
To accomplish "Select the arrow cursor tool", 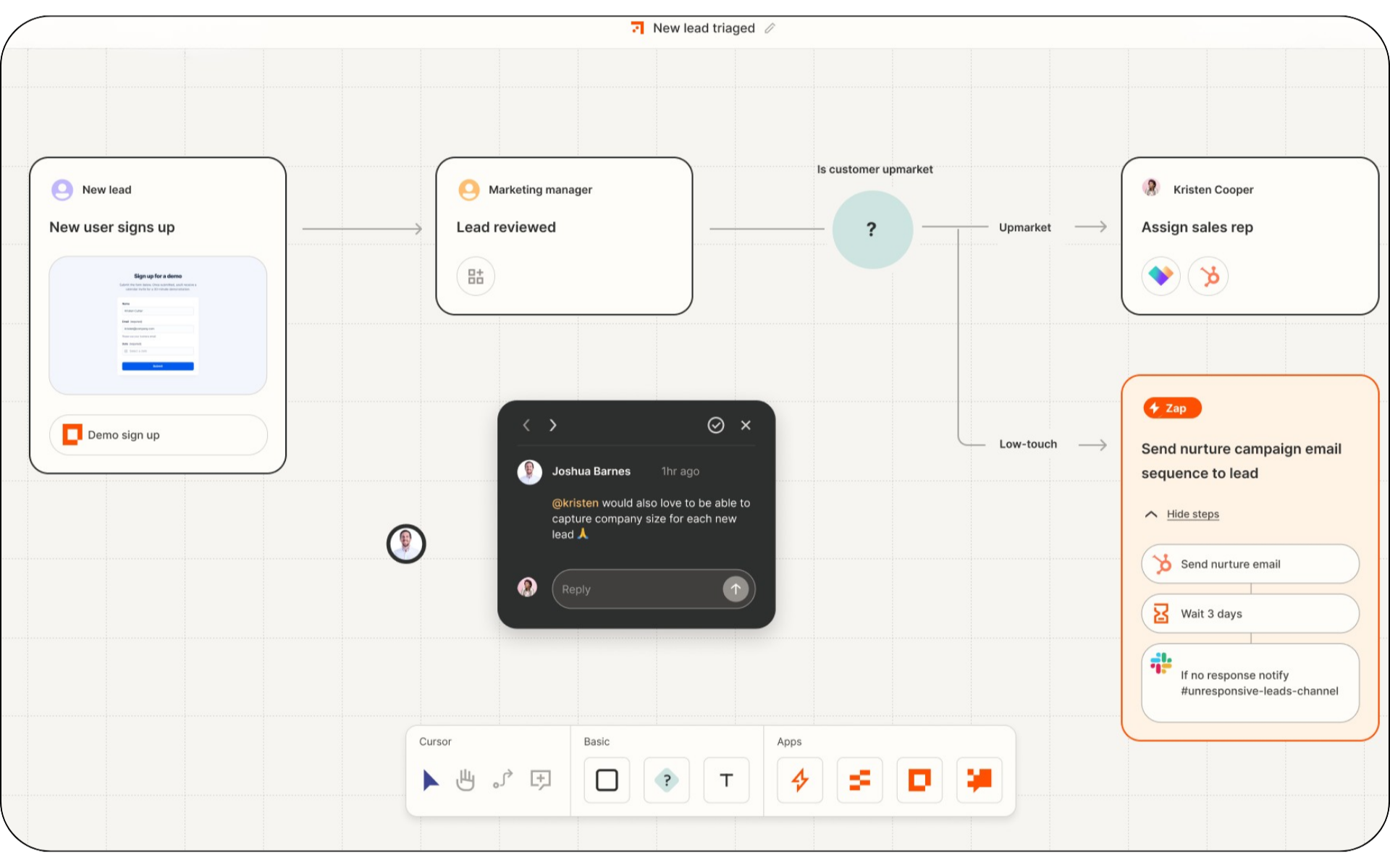I will (x=431, y=780).
